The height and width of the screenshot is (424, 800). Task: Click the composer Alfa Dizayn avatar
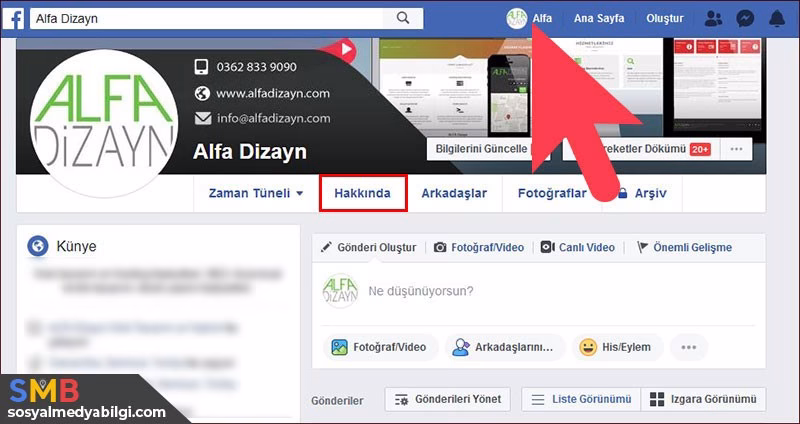(x=340, y=291)
